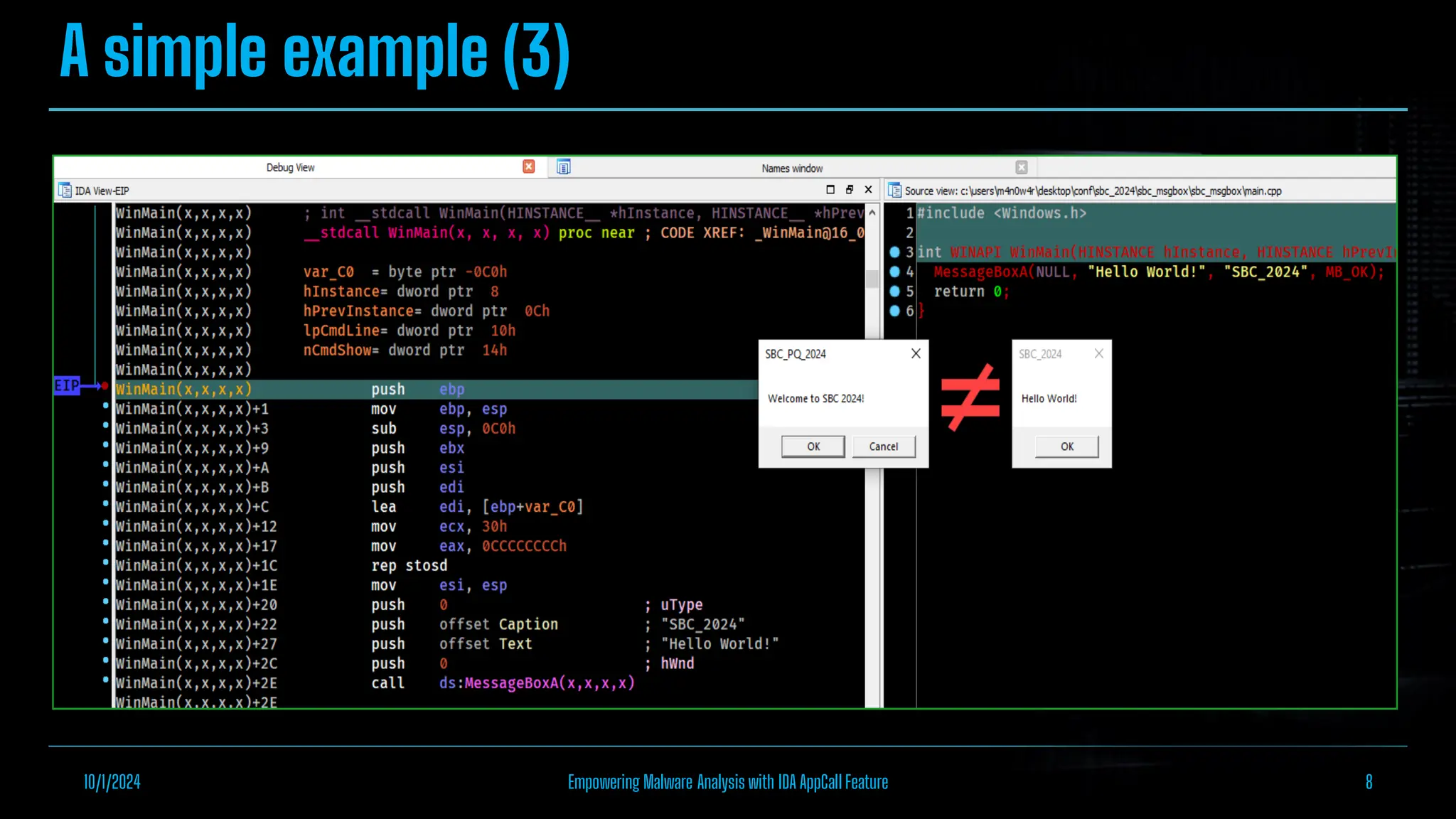This screenshot has height=819, width=1456.
Task: Click OK in SBC_2024 dialog
Action: (x=1067, y=446)
